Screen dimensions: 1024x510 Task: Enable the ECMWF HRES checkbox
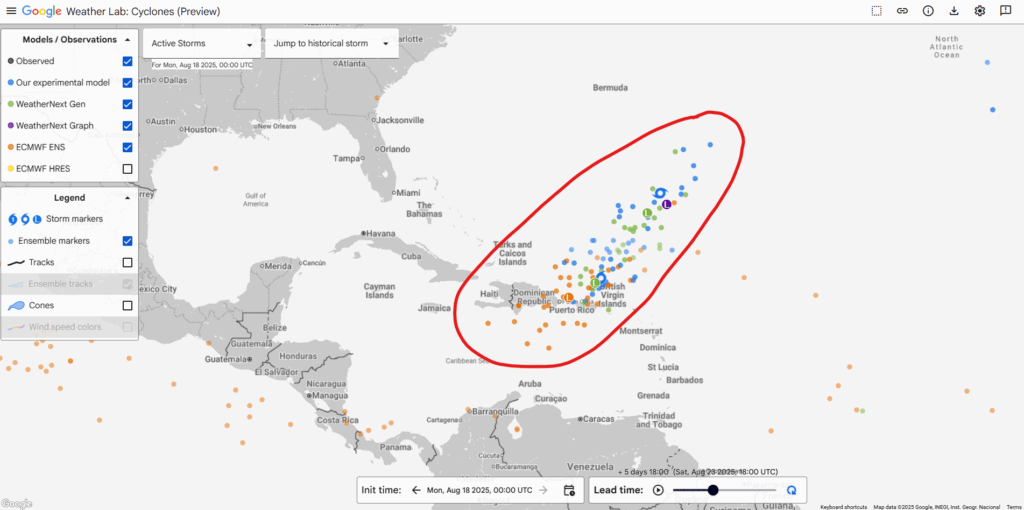[127, 168]
